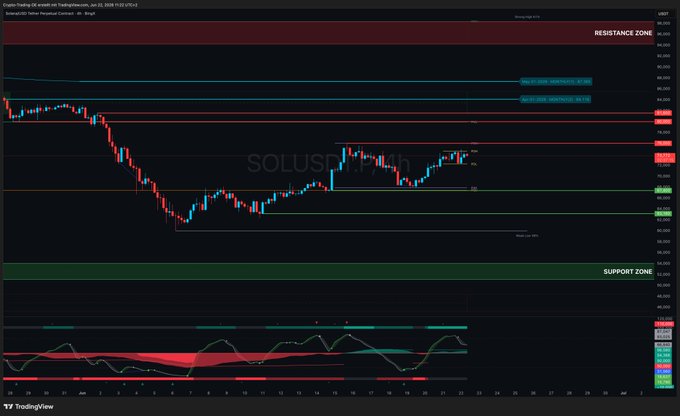Viewport: 680px width, 416px height.
Task: Click the red value tag atop the indicator scale
Action: 664,324
